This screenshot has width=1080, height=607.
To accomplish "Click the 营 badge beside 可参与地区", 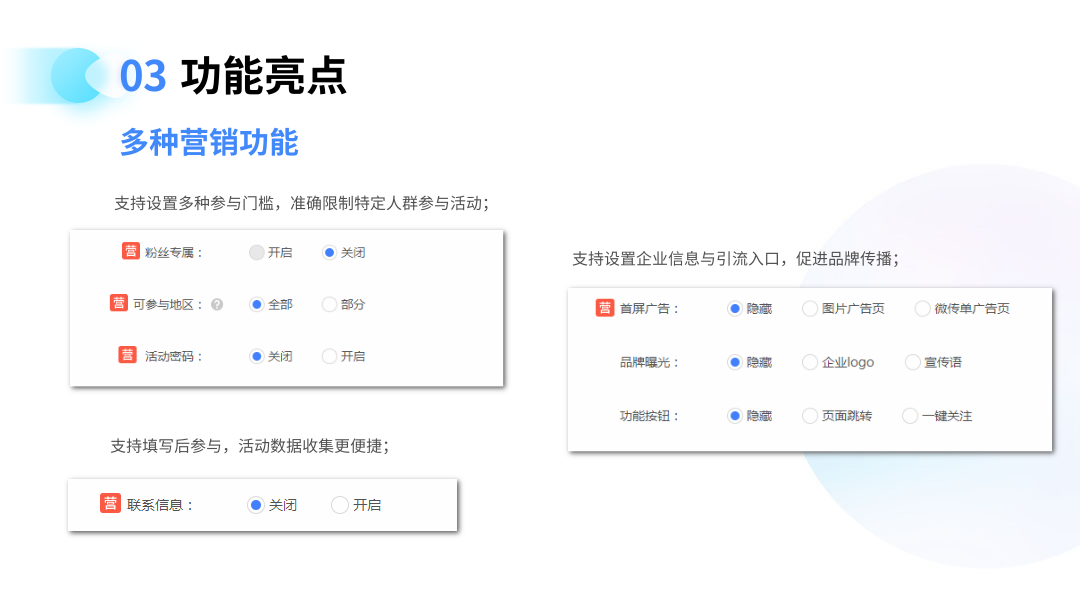I will tap(118, 303).
